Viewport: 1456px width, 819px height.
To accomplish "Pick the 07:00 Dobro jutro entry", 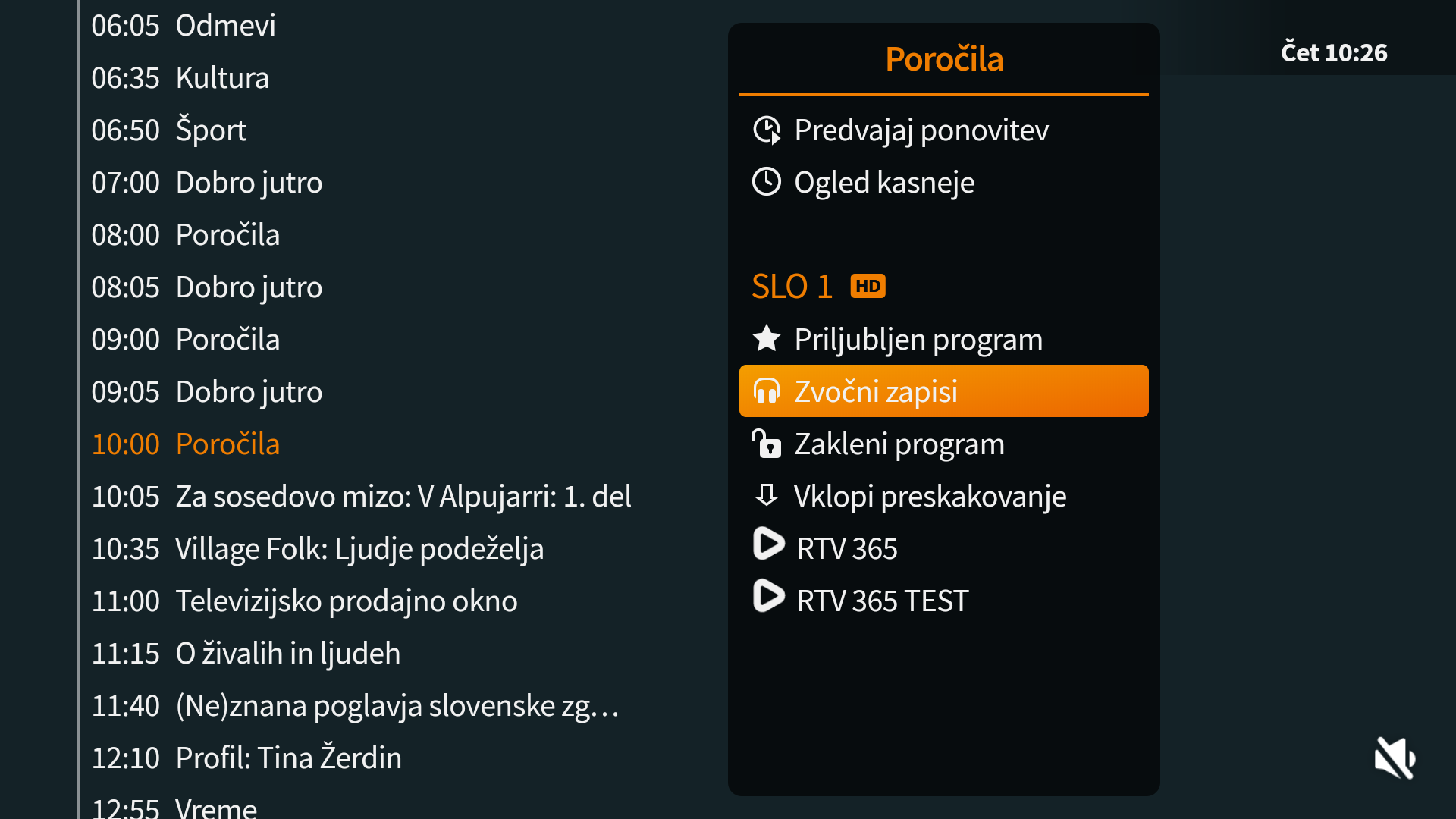I will [207, 183].
